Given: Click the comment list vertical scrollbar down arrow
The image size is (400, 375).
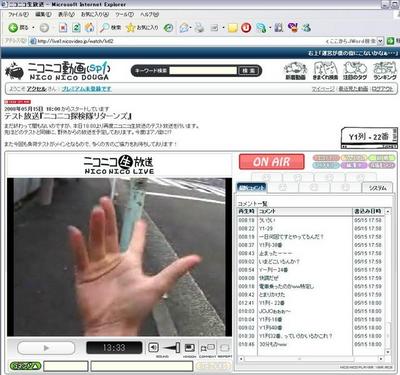Looking at the screenshot, I should click(x=388, y=352).
